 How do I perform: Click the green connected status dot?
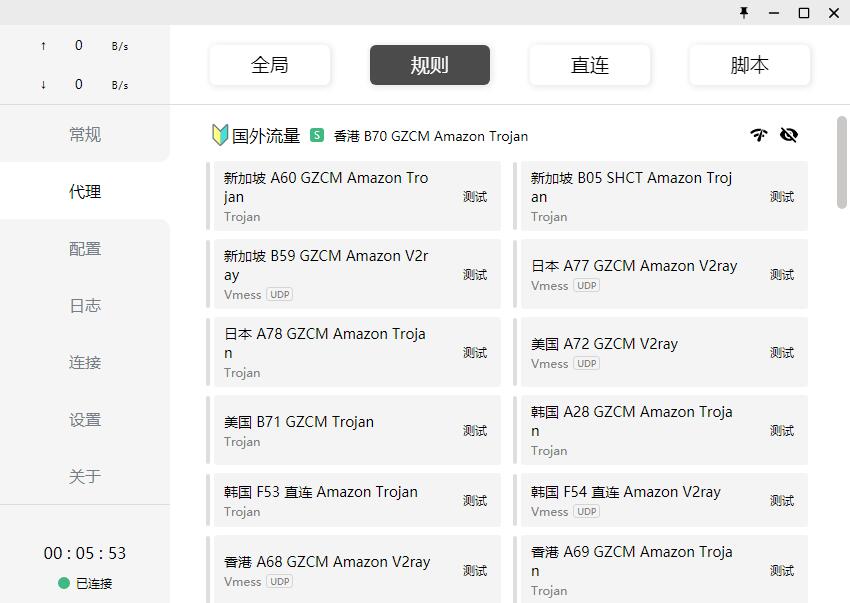click(x=64, y=583)
